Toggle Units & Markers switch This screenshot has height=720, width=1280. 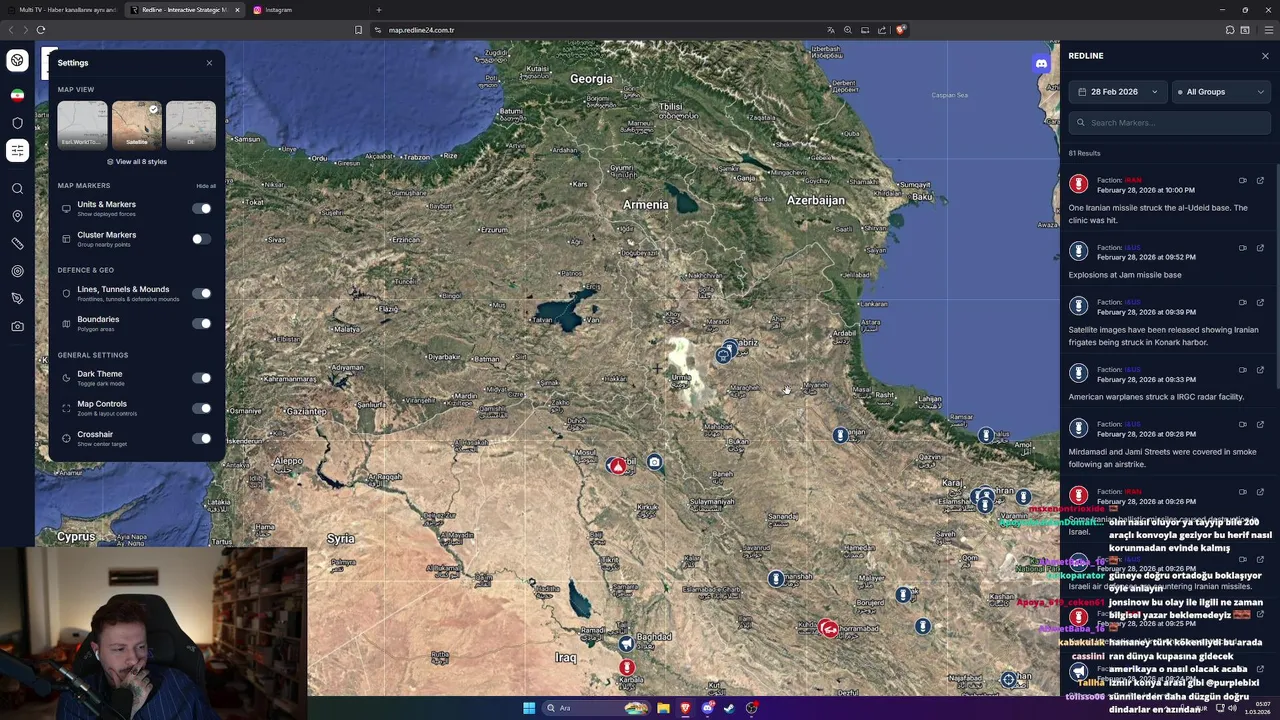click(201, 209)
